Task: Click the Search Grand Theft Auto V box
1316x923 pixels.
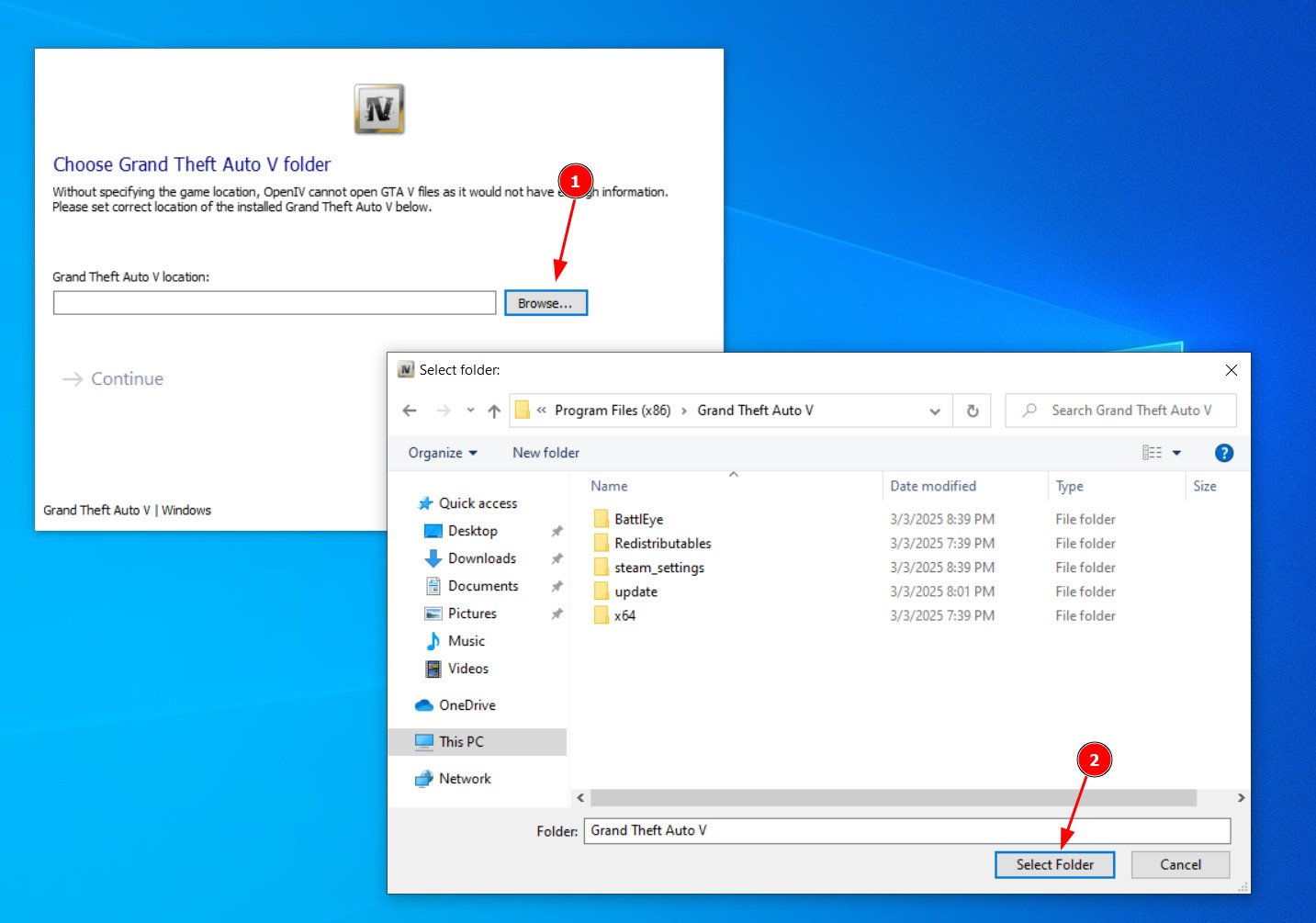Action: coord(1121,411)
